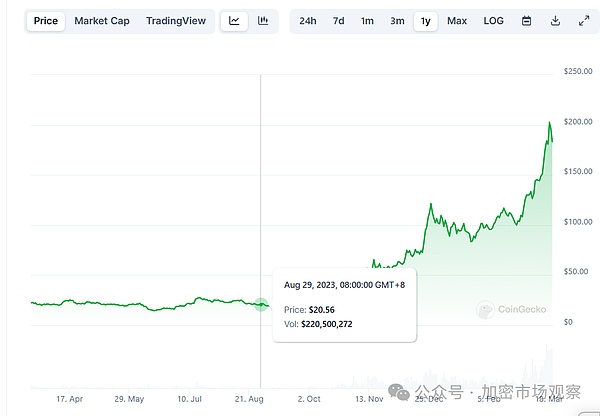Viewport: 600px width, 416px height.
Task: Click the price peak near $200
Action: point(549,123)
